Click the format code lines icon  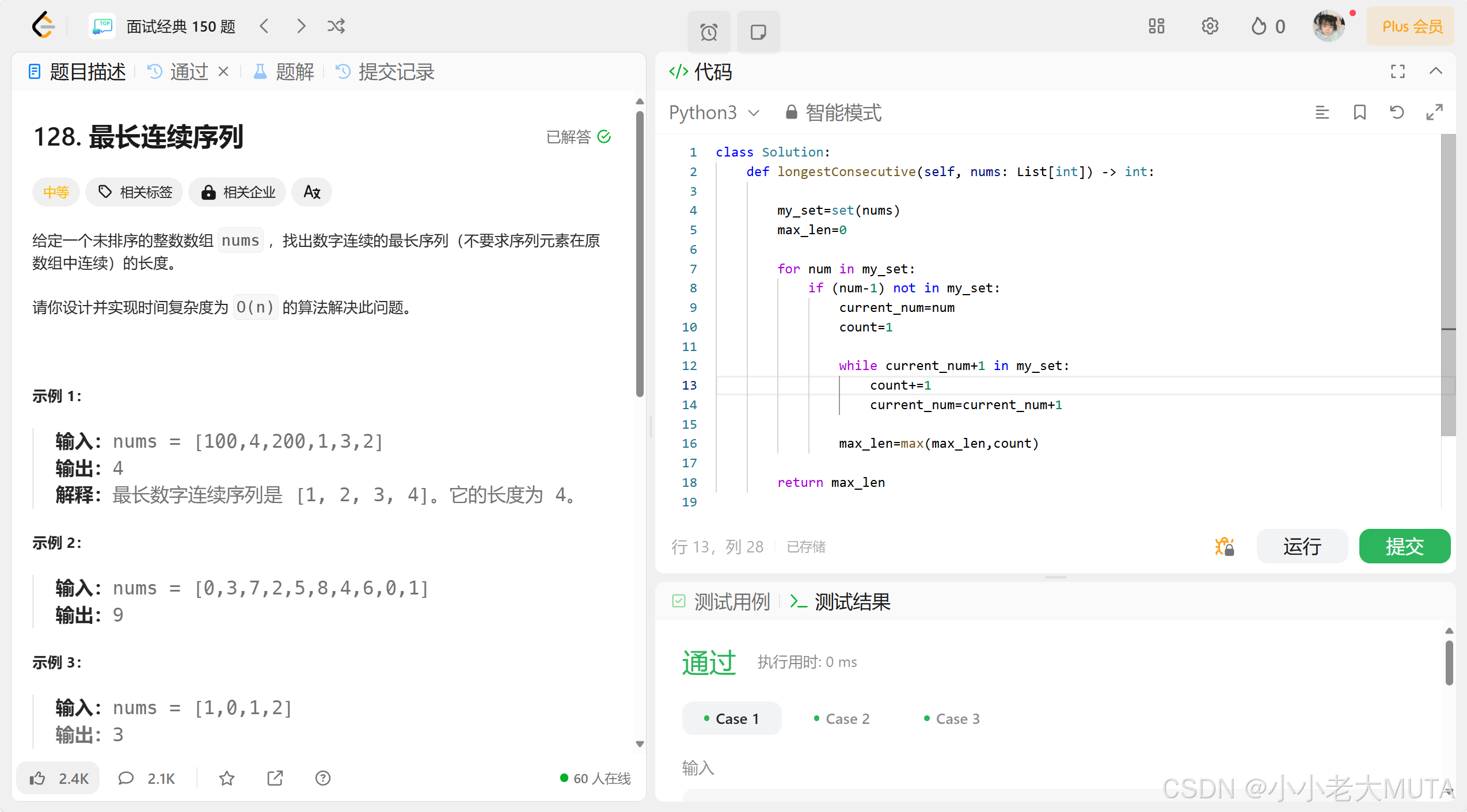[1322, 112]
